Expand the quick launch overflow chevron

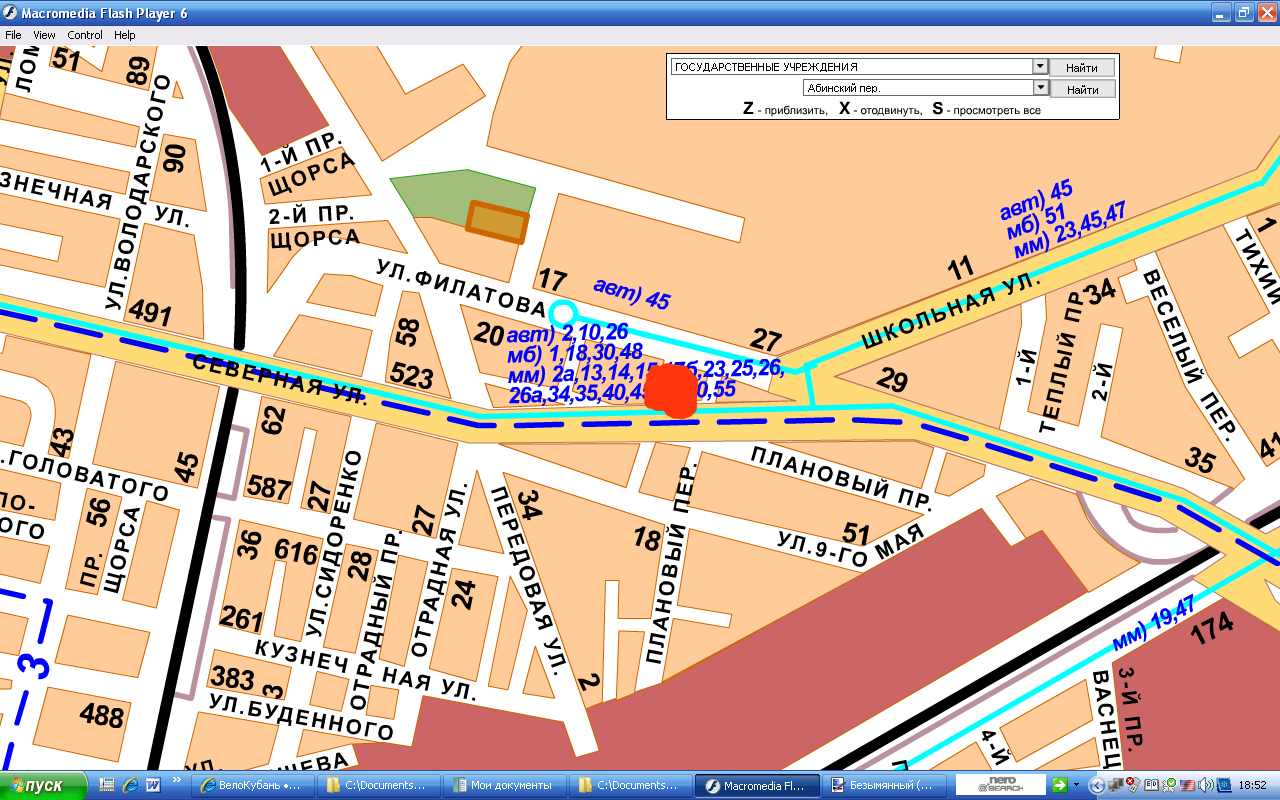[x=178, y=780]
